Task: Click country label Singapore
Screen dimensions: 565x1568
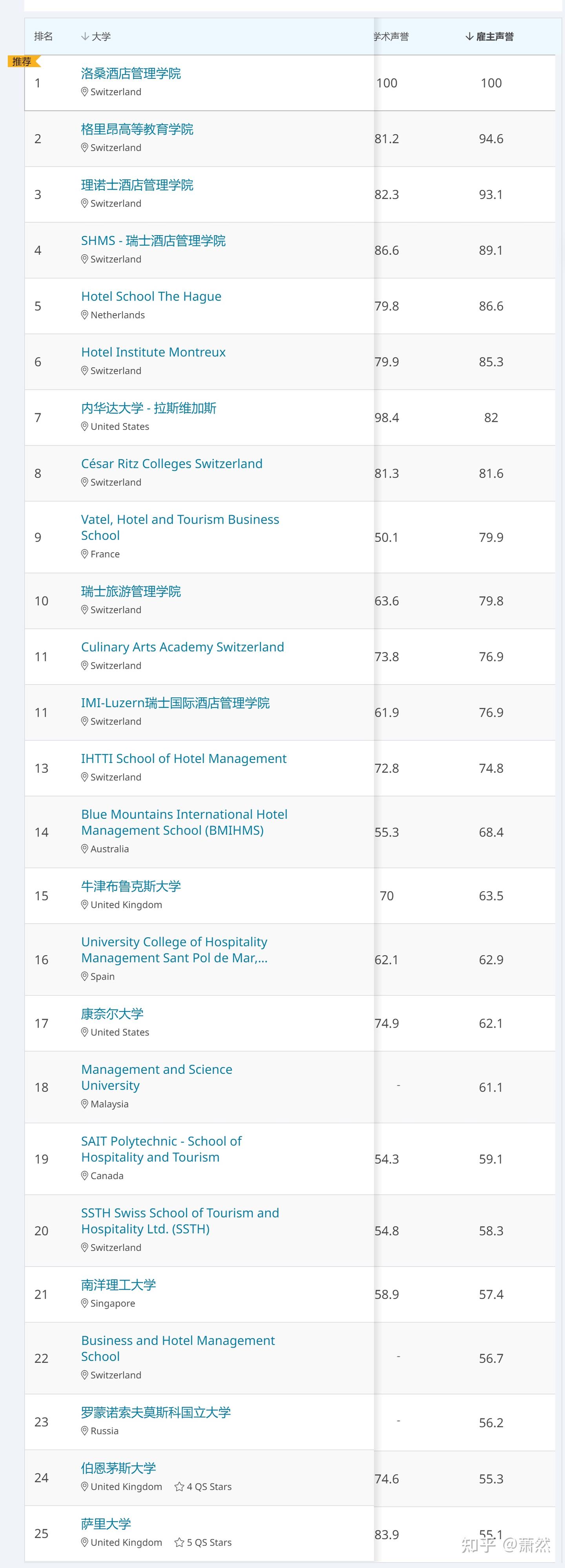Action: click(113, 1303)
